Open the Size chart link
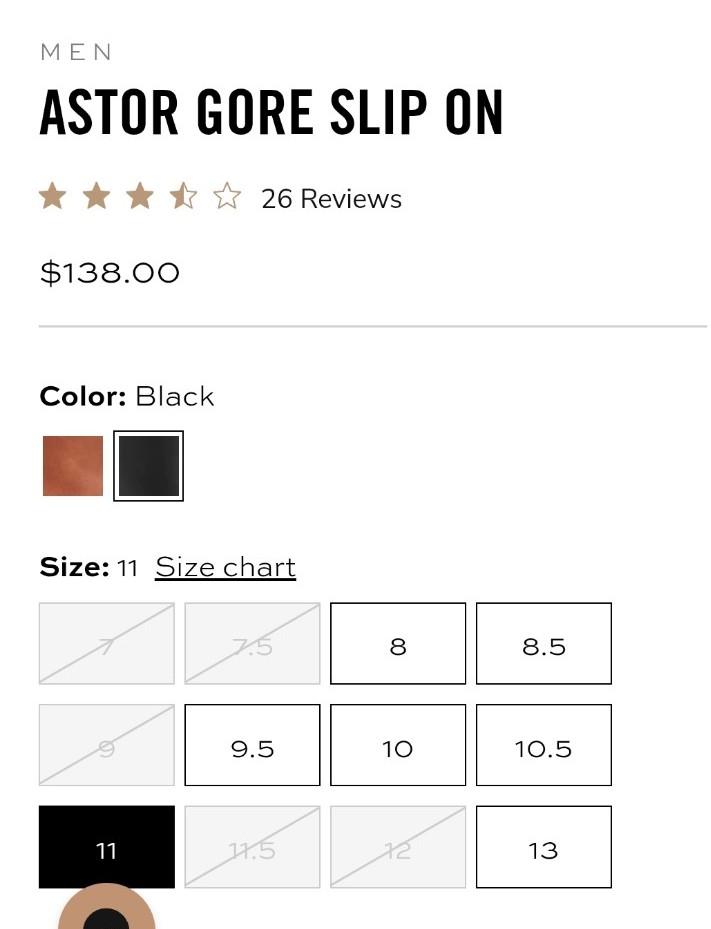The width and height of the screenshot is (711, 929). (x=225, y=567)
